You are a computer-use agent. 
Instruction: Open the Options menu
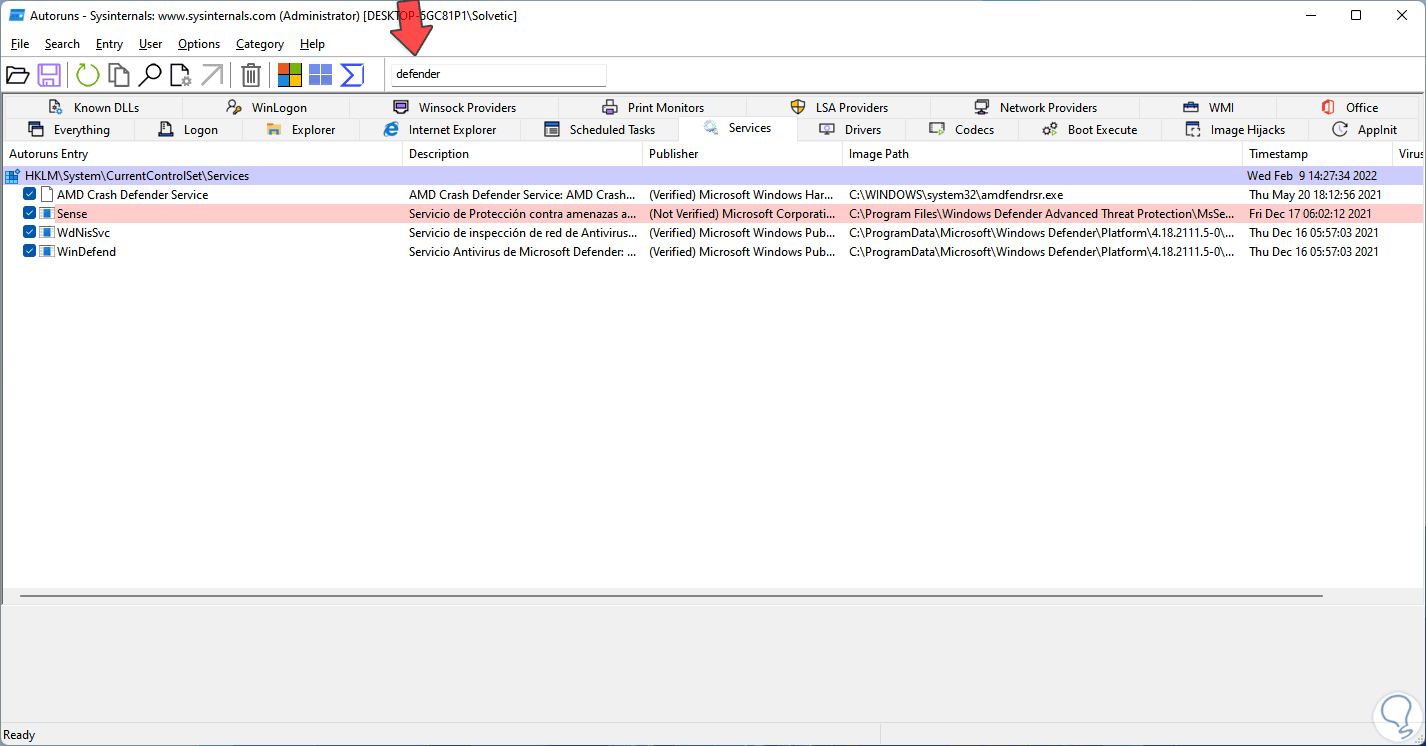point(199,44)
